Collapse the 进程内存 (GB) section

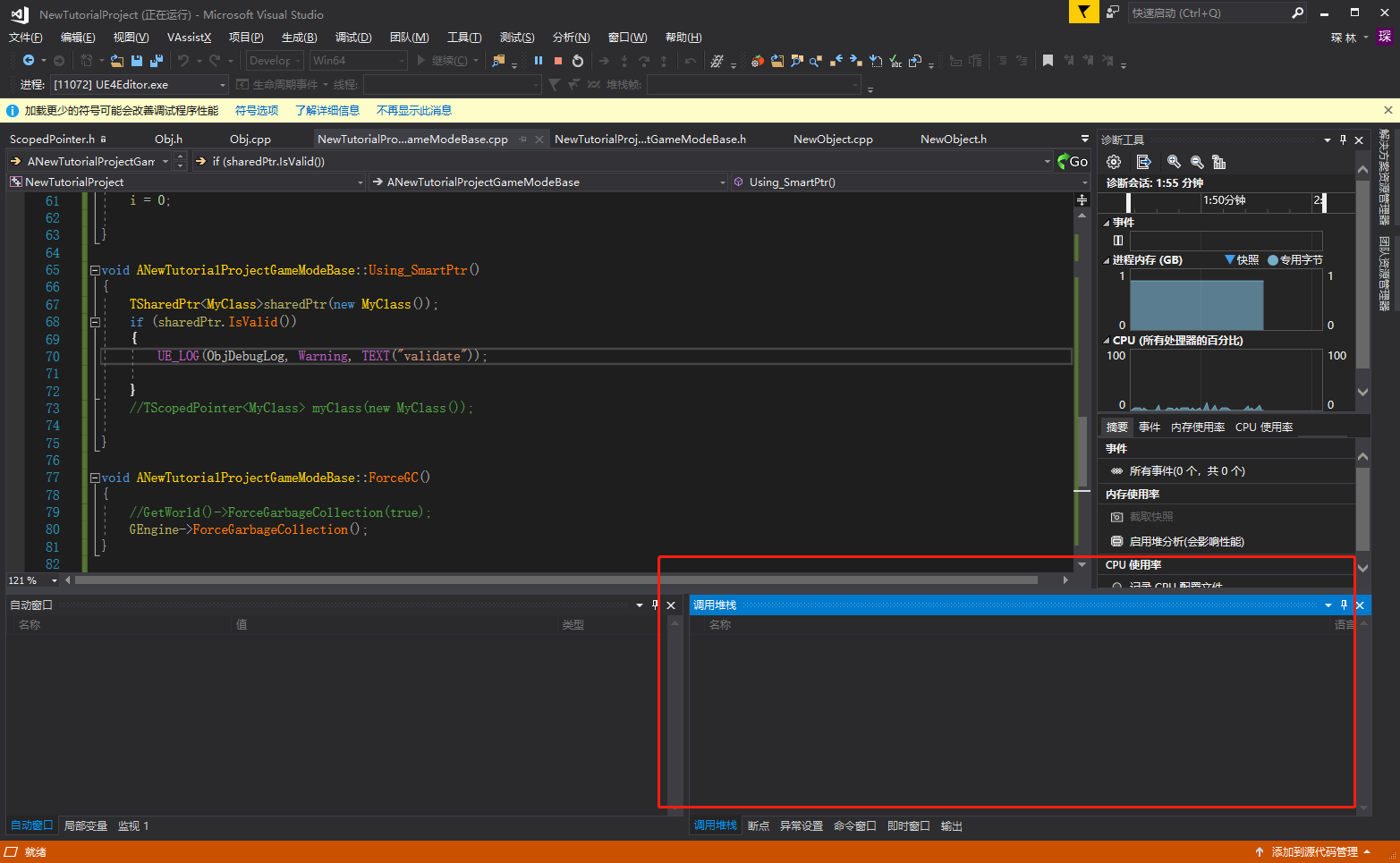1106,259
